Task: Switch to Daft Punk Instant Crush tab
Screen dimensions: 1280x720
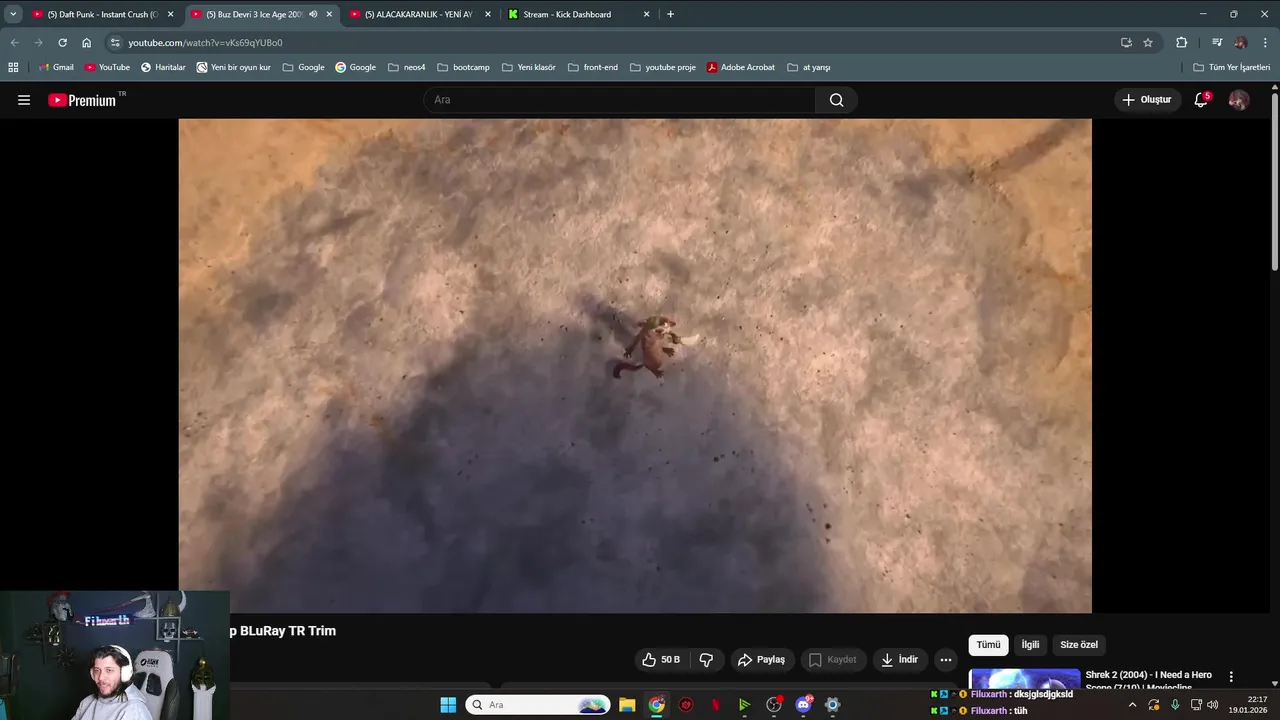Action: [103, 14]
